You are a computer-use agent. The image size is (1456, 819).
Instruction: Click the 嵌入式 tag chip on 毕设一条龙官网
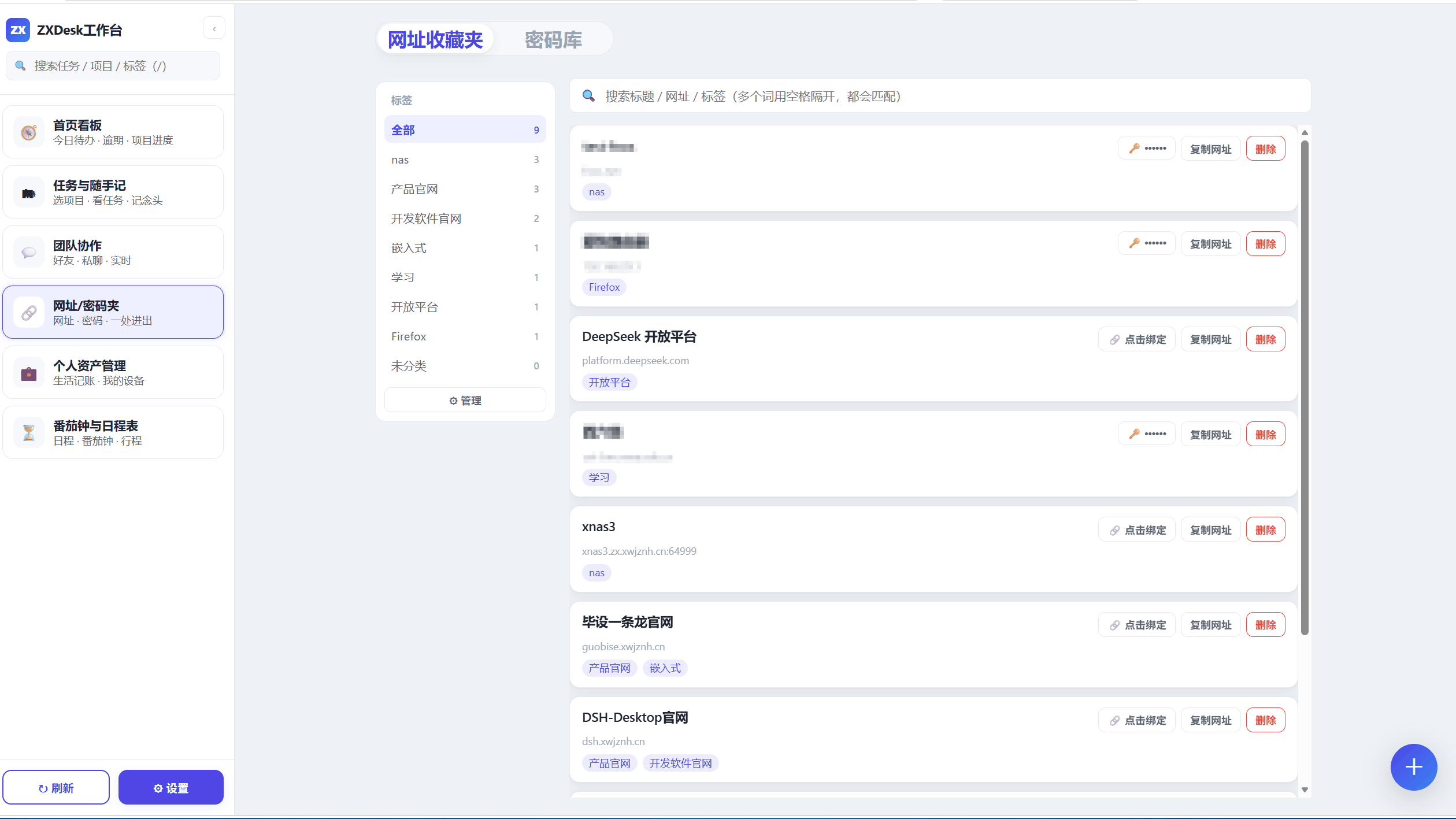point(665,668)
